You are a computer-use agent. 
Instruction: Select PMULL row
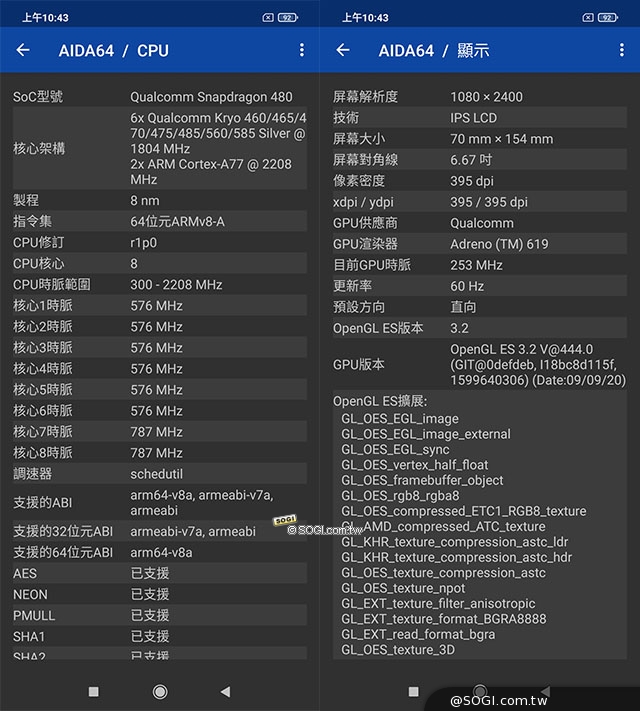coord(160,615)
